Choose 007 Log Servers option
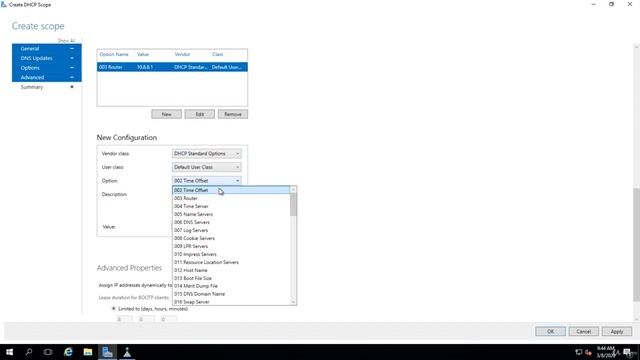Image resolution: width=640 pixels, height=360 pixels. 231,230
